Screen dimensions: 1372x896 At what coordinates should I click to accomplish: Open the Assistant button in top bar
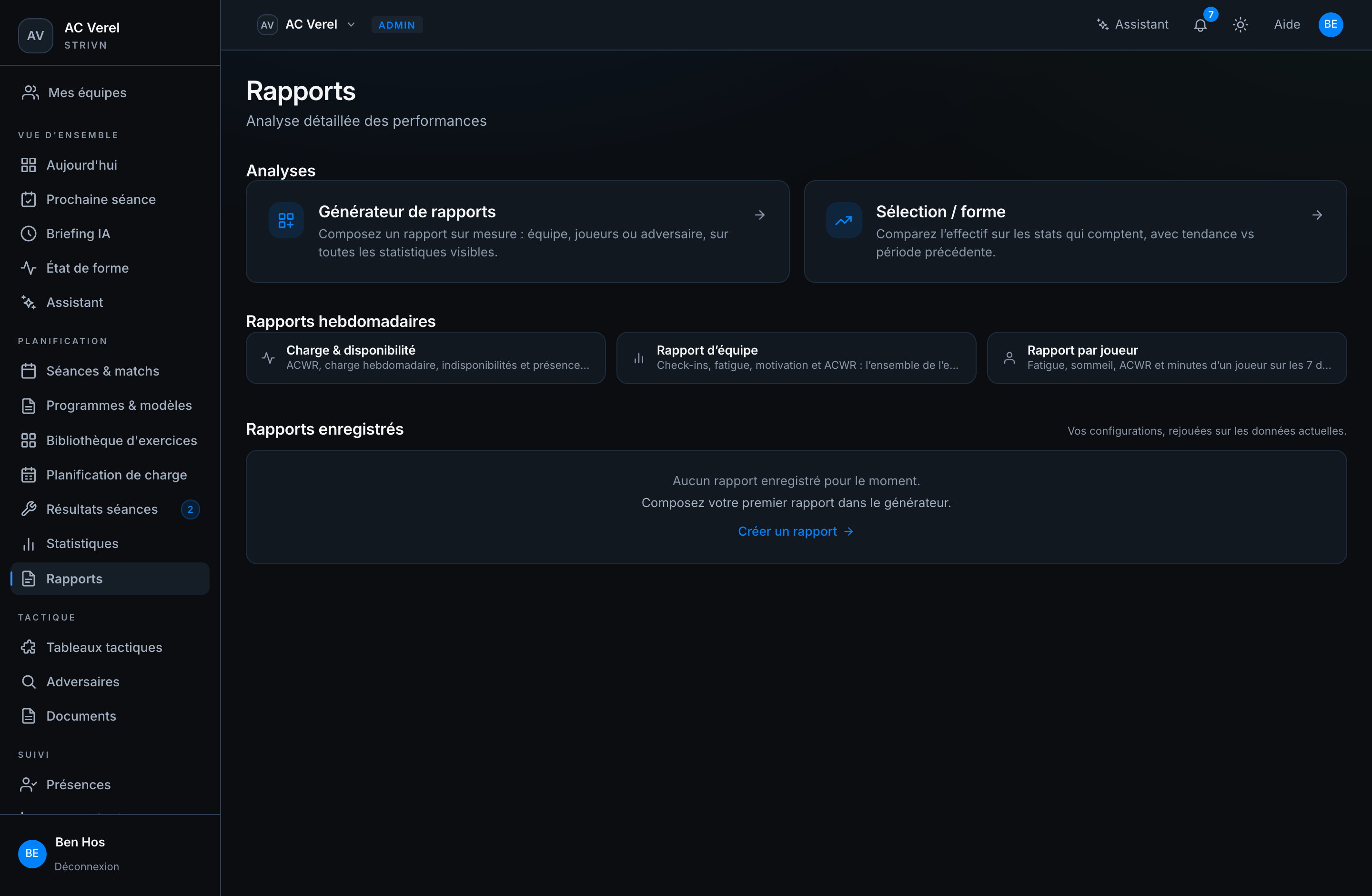point(1132,25)
